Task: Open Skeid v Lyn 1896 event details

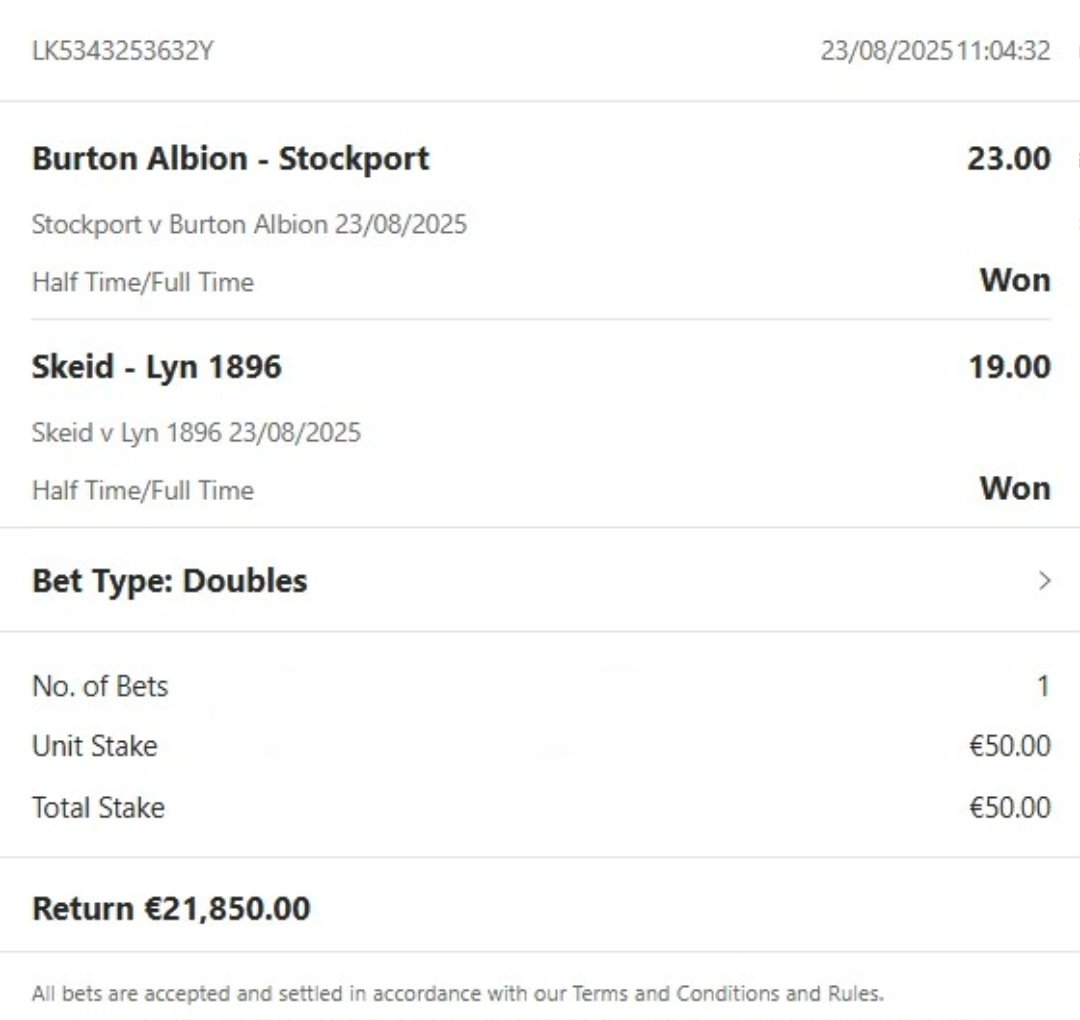Action: click(x=196, y=433)
